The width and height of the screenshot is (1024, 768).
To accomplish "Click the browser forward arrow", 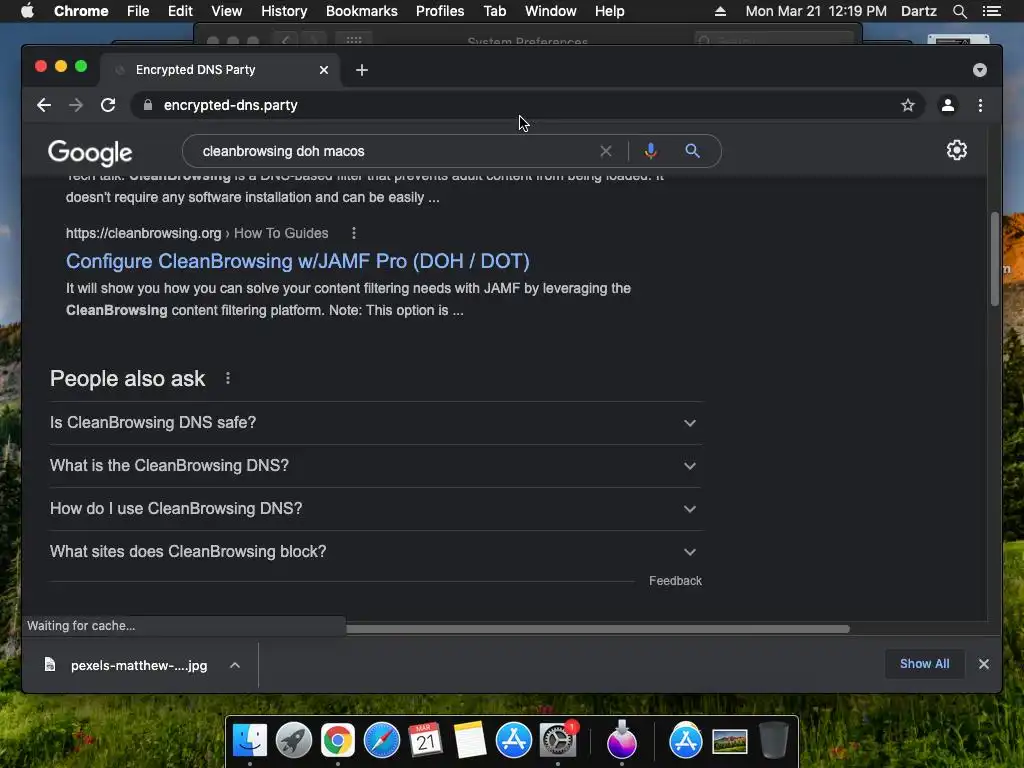I will coord(76,105).
